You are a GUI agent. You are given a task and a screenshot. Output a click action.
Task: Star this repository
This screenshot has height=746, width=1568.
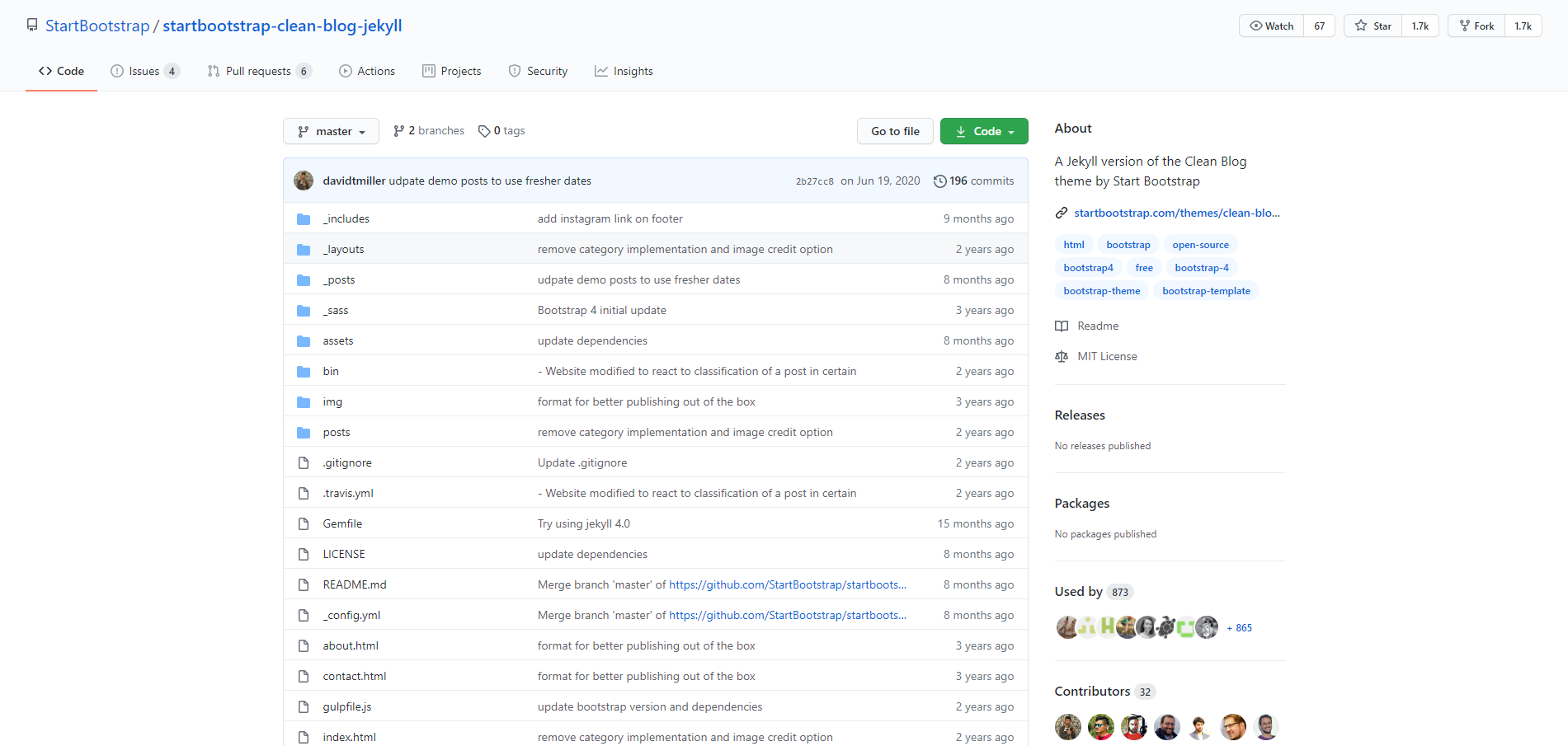(x=1373, y=26)
